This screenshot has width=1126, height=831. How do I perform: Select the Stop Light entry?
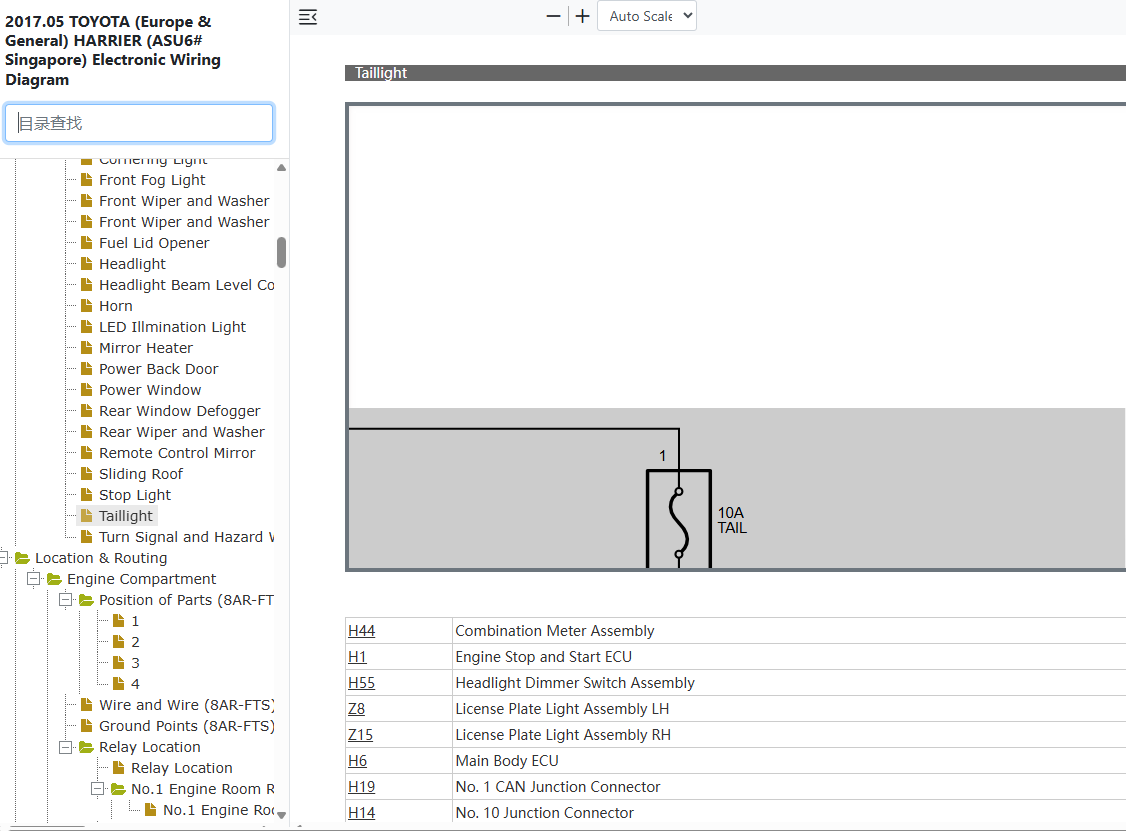click(x=135, y=495)
